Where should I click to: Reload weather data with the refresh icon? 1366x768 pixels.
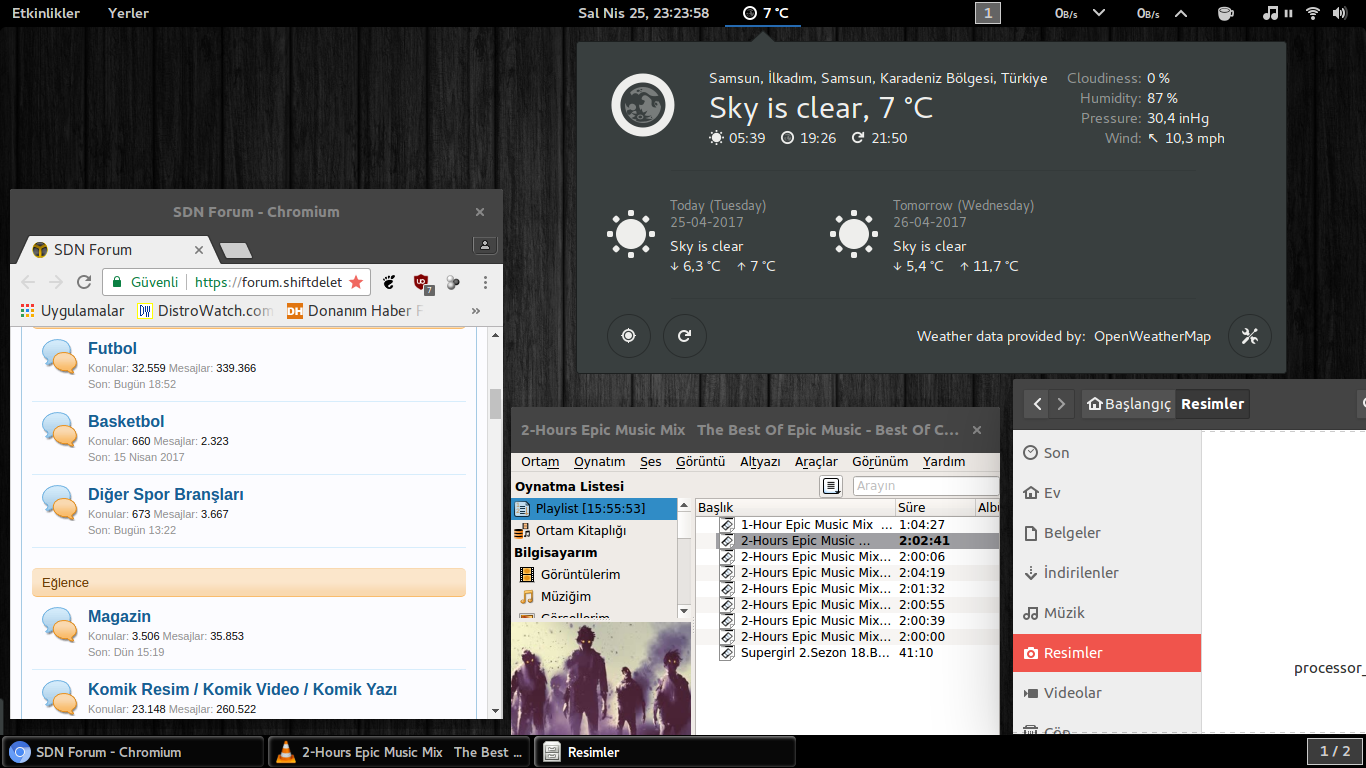(x=684, y=336)
